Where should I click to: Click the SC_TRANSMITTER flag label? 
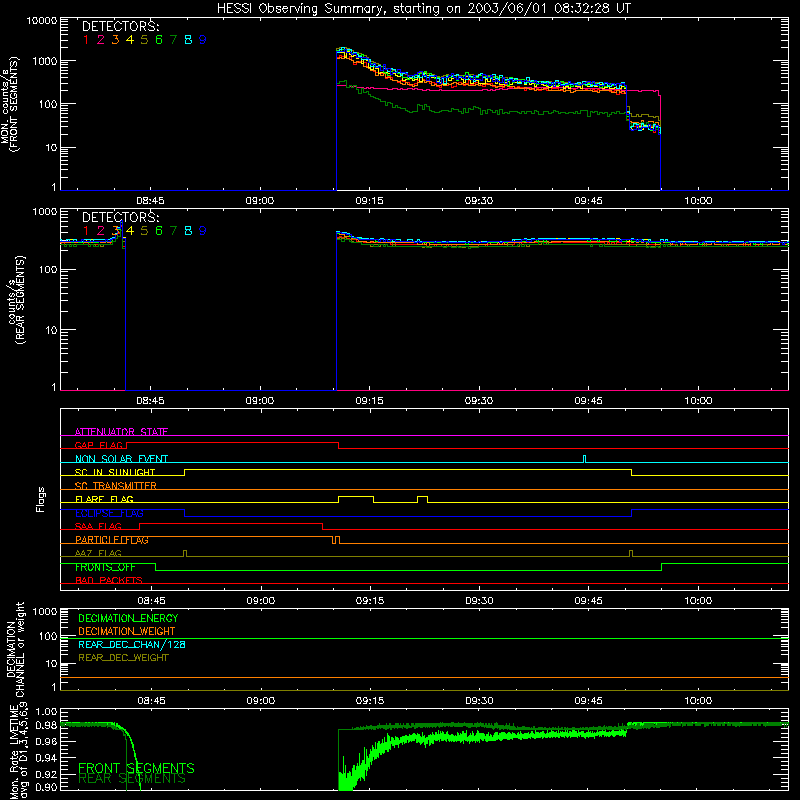pos(115,486)
